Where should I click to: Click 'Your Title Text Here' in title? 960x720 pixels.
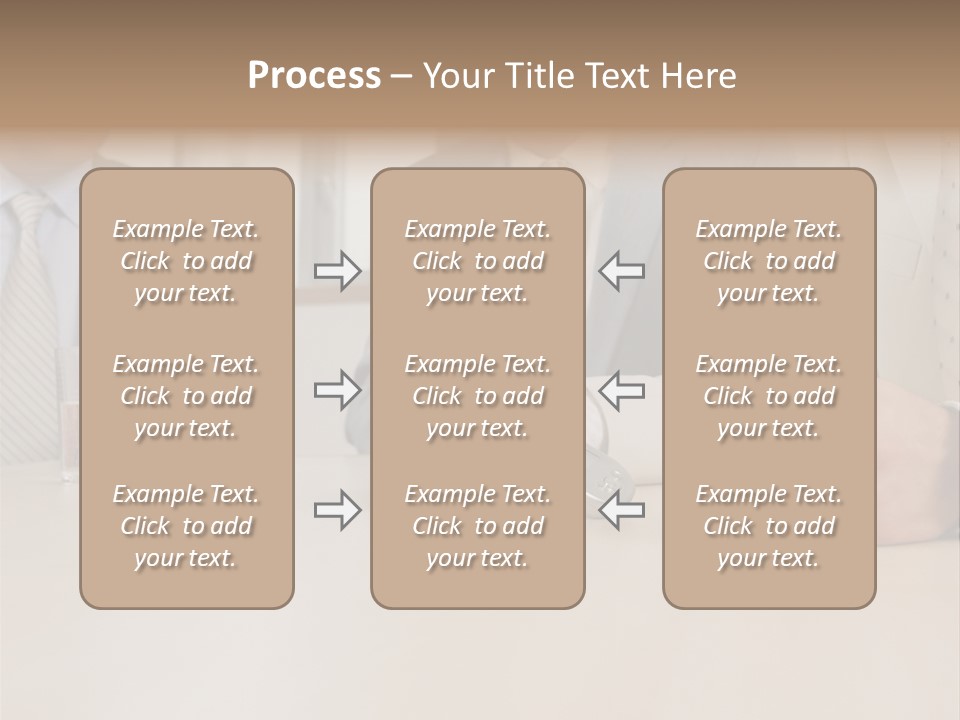(580, 76)
